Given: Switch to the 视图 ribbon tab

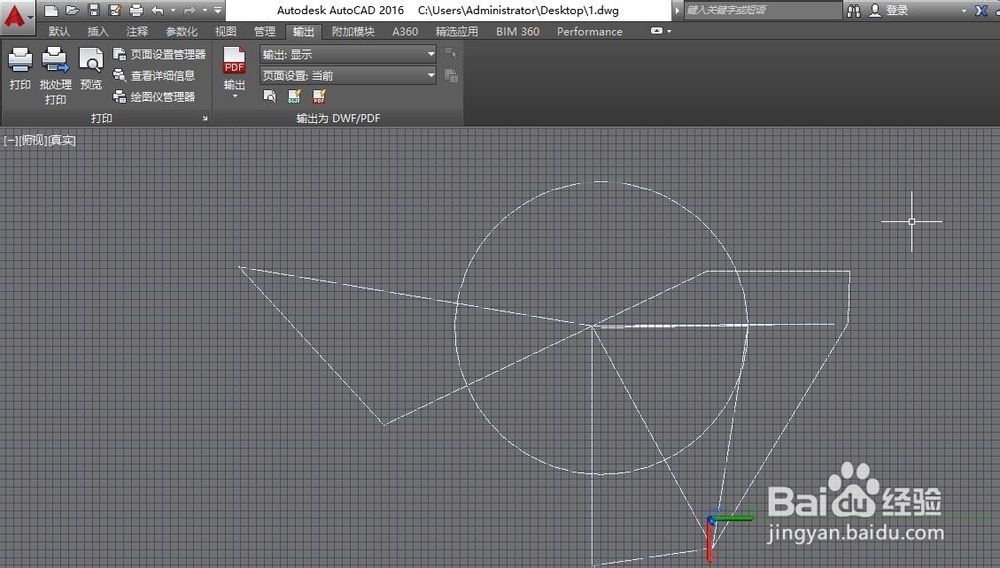Looking at the screenshot, I should pos(225,31).
